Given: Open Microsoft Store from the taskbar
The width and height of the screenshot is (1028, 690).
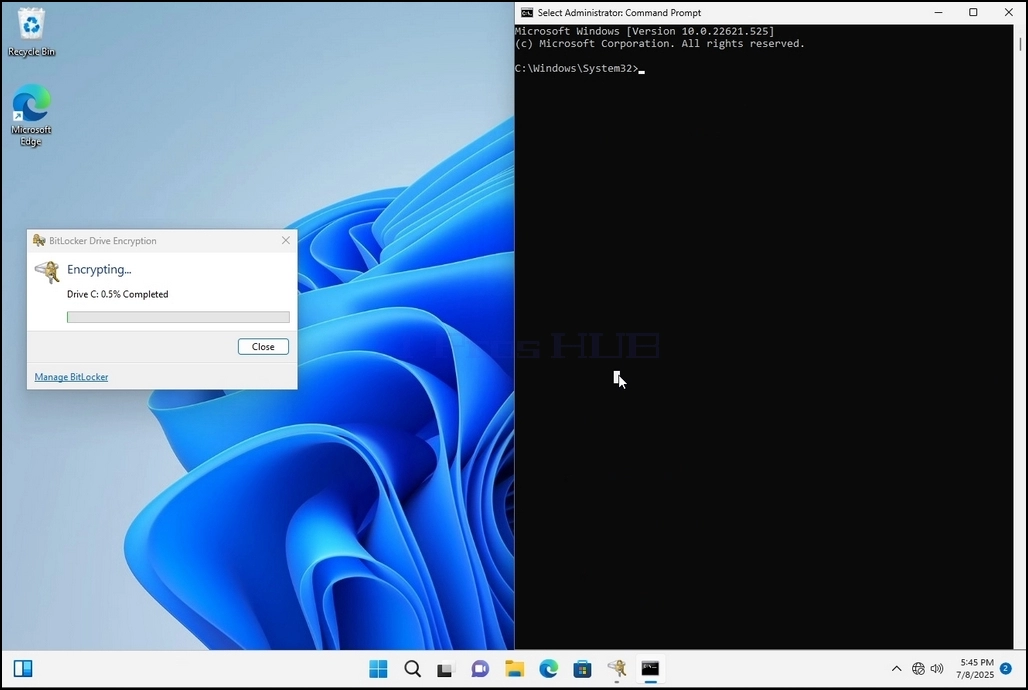Looking at the screenshot, I should click(x=582, y=668).
